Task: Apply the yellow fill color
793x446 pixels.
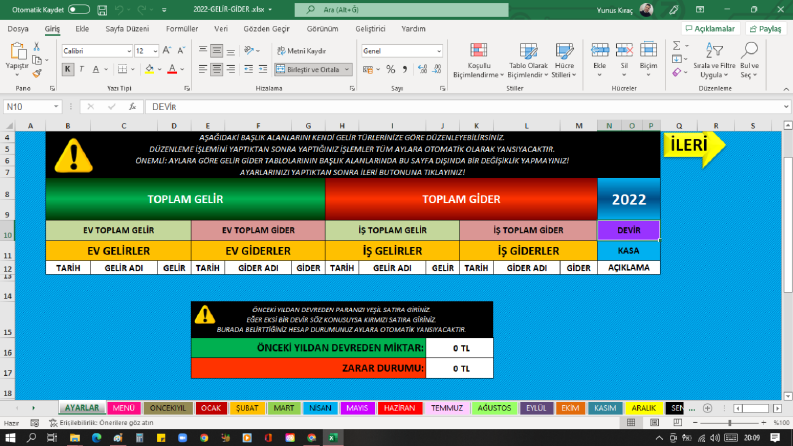Action: pos(149,69)
